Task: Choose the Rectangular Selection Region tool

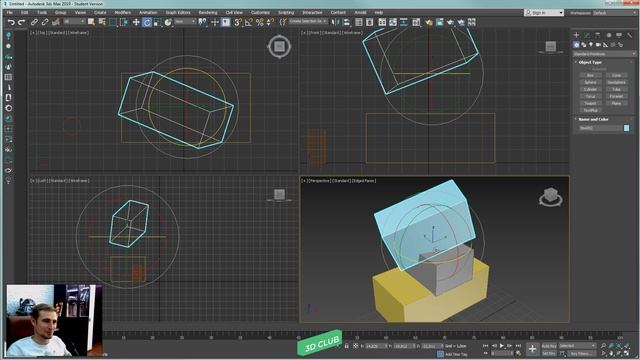Action: (113, 22)
